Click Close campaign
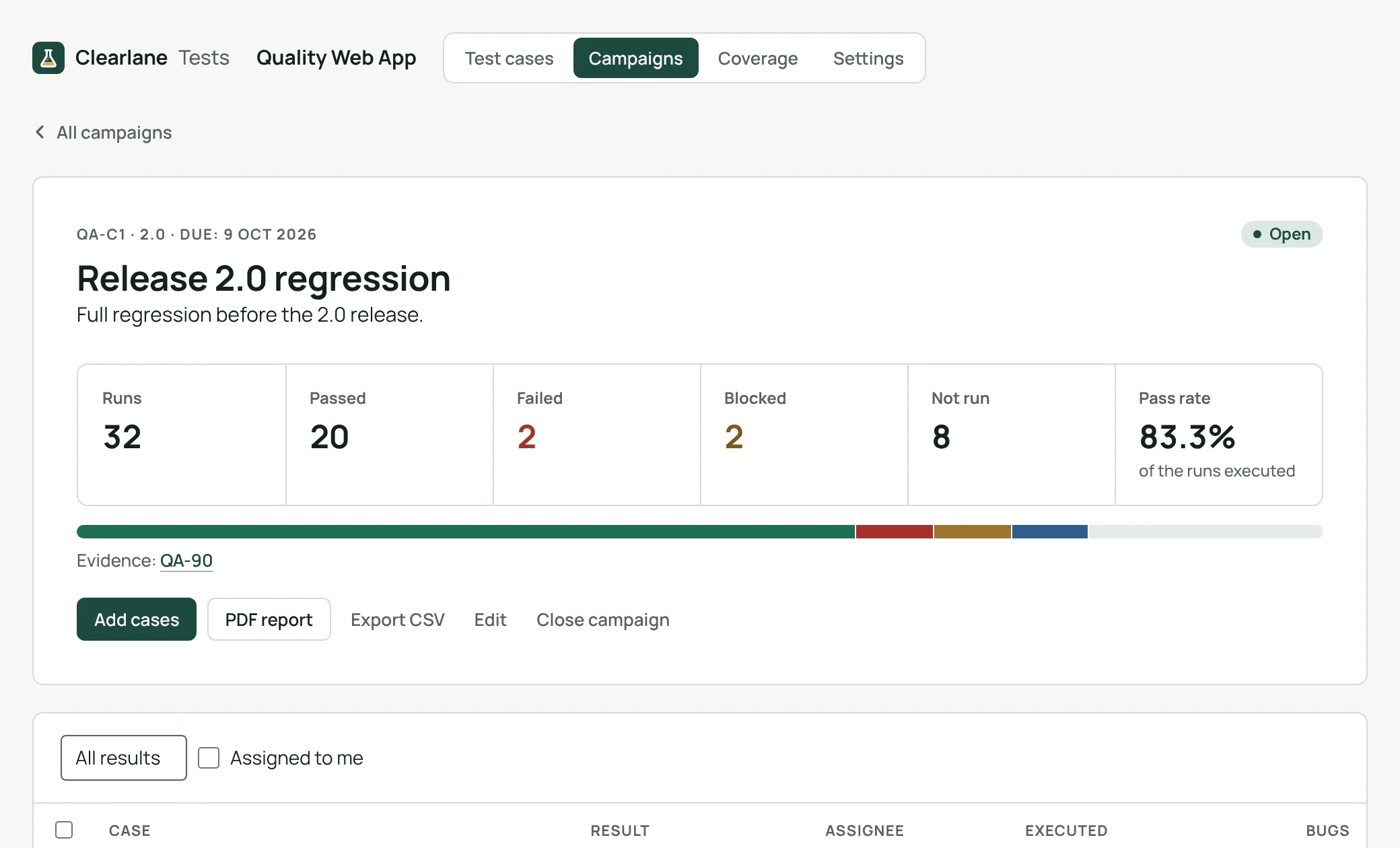Viewport: 1400px width, 848px height. tap(603, 619)
